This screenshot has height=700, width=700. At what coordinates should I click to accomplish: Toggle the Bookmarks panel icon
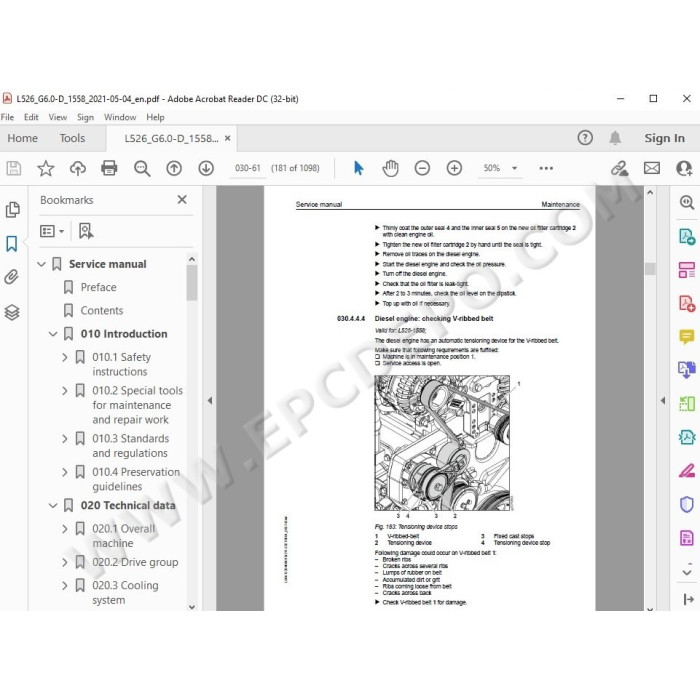pos(12,244)
